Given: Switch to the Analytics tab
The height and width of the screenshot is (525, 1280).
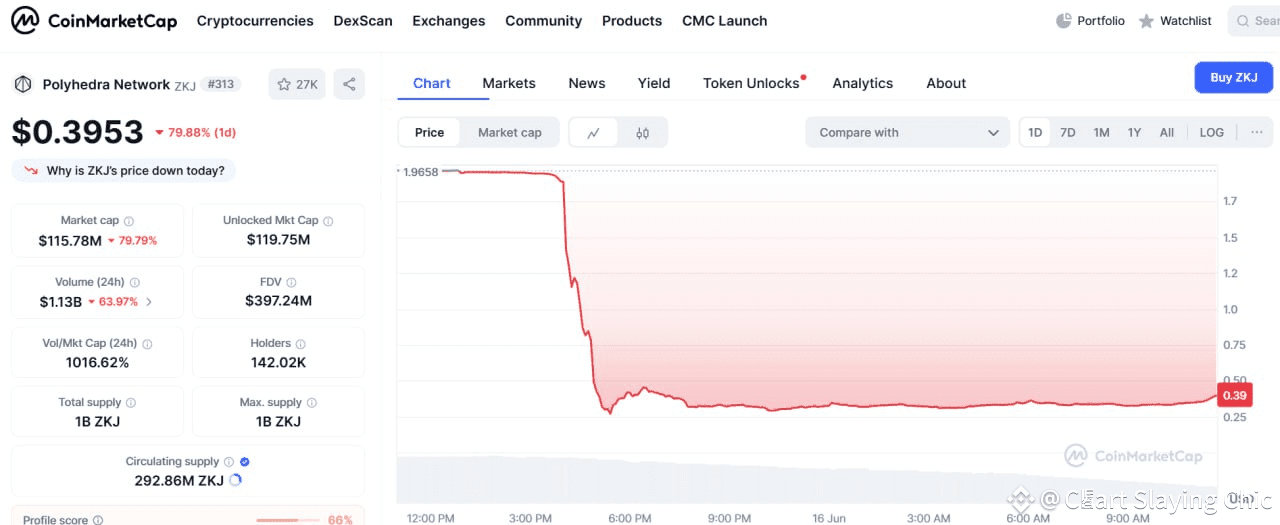Looking at the screenshot, I should (863, 83).
